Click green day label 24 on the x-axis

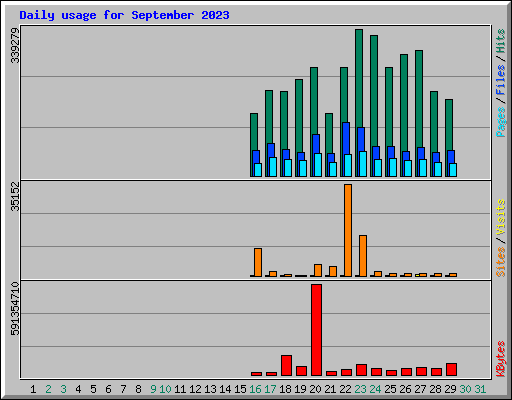tap(375, 389)
